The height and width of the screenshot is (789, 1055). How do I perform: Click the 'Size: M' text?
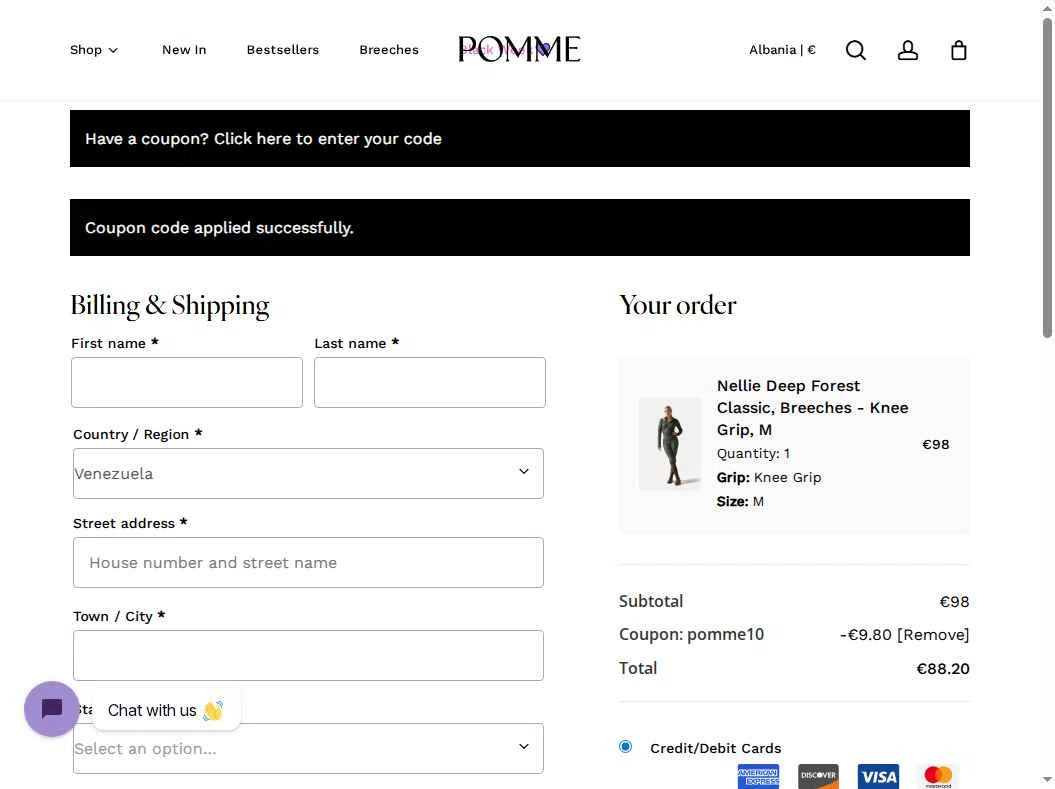[x=739, y=502]
